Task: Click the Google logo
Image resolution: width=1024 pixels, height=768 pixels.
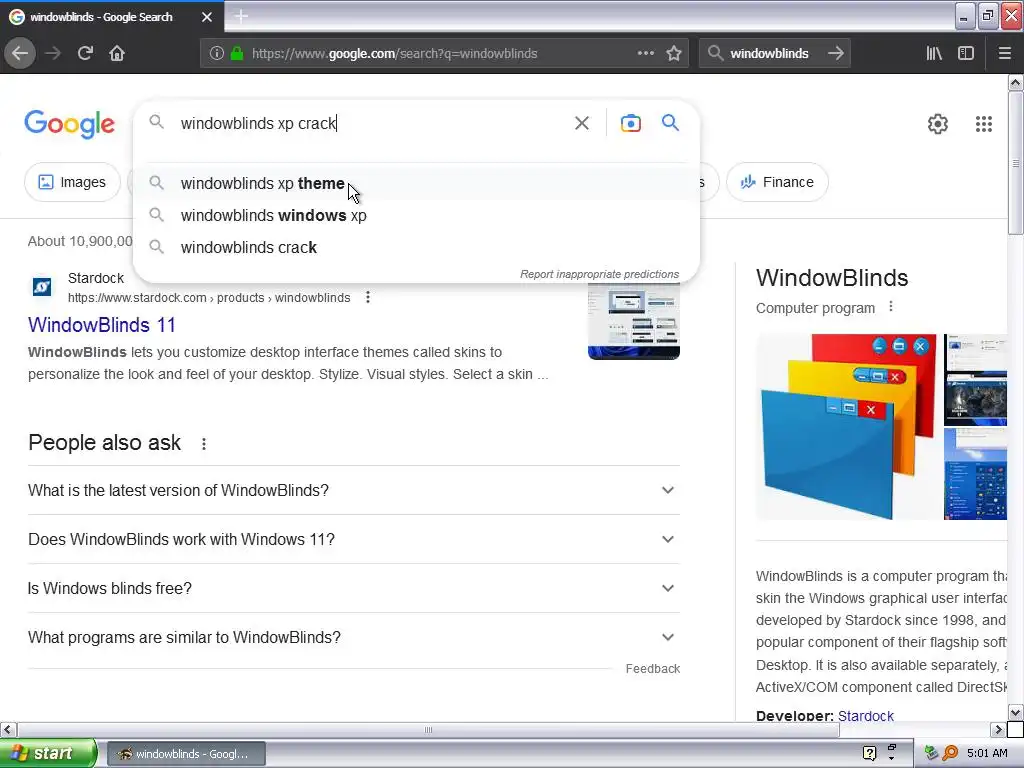Action: [x=69, y=124]
